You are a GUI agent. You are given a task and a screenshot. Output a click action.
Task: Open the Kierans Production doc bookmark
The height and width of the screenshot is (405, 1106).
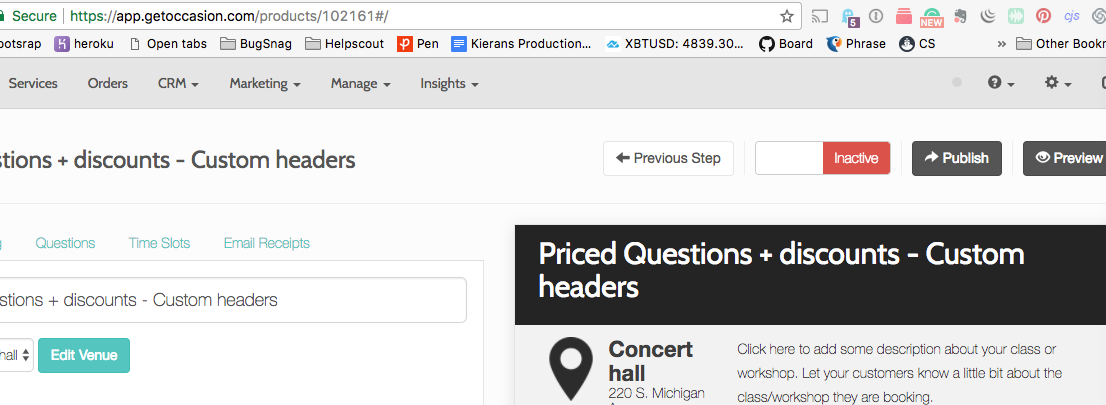click(521, 44)
